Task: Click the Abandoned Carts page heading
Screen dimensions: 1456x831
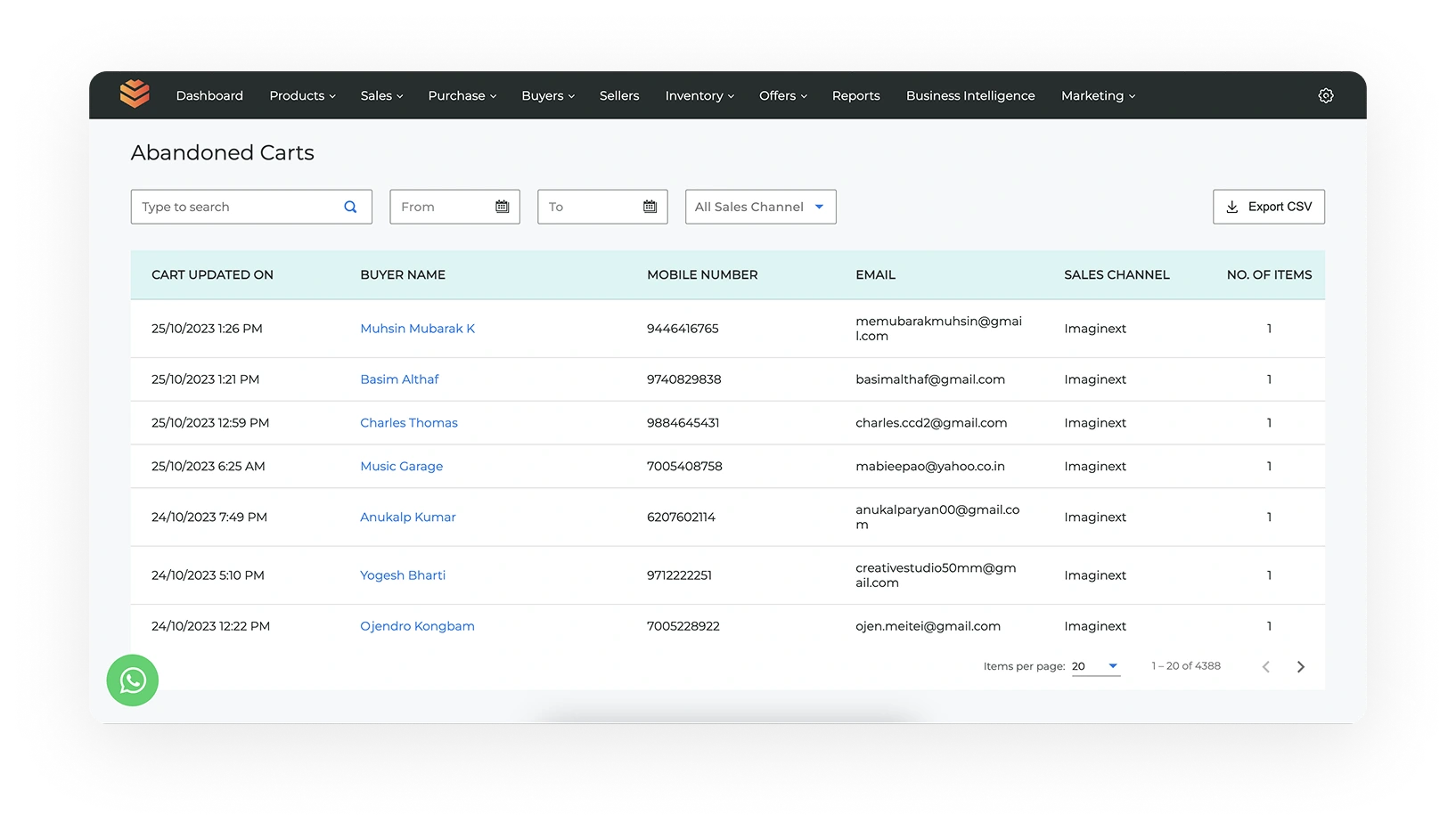Action: click(223, 153)
